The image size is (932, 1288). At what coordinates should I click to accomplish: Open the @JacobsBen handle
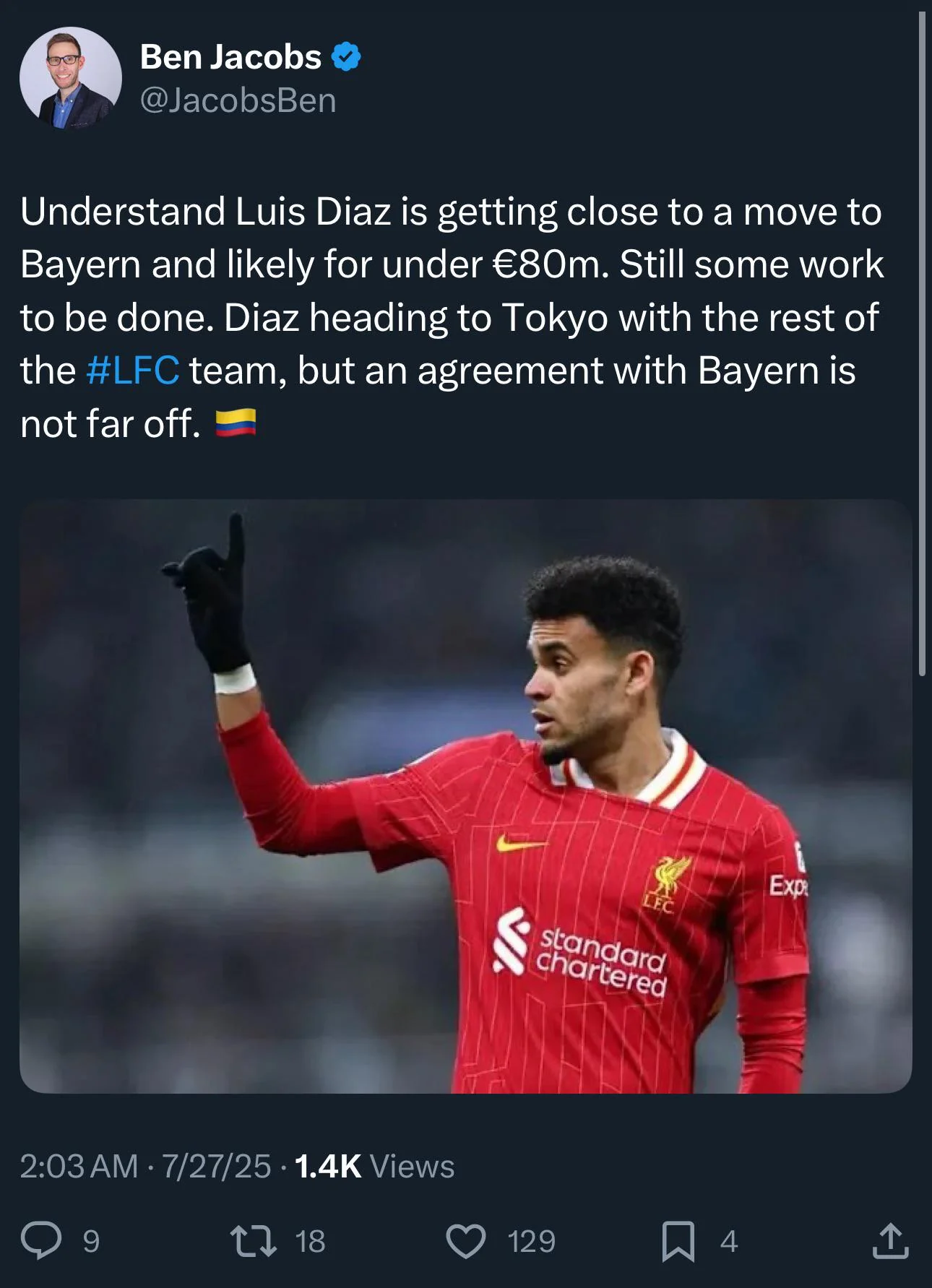click(x=238, y=100)
